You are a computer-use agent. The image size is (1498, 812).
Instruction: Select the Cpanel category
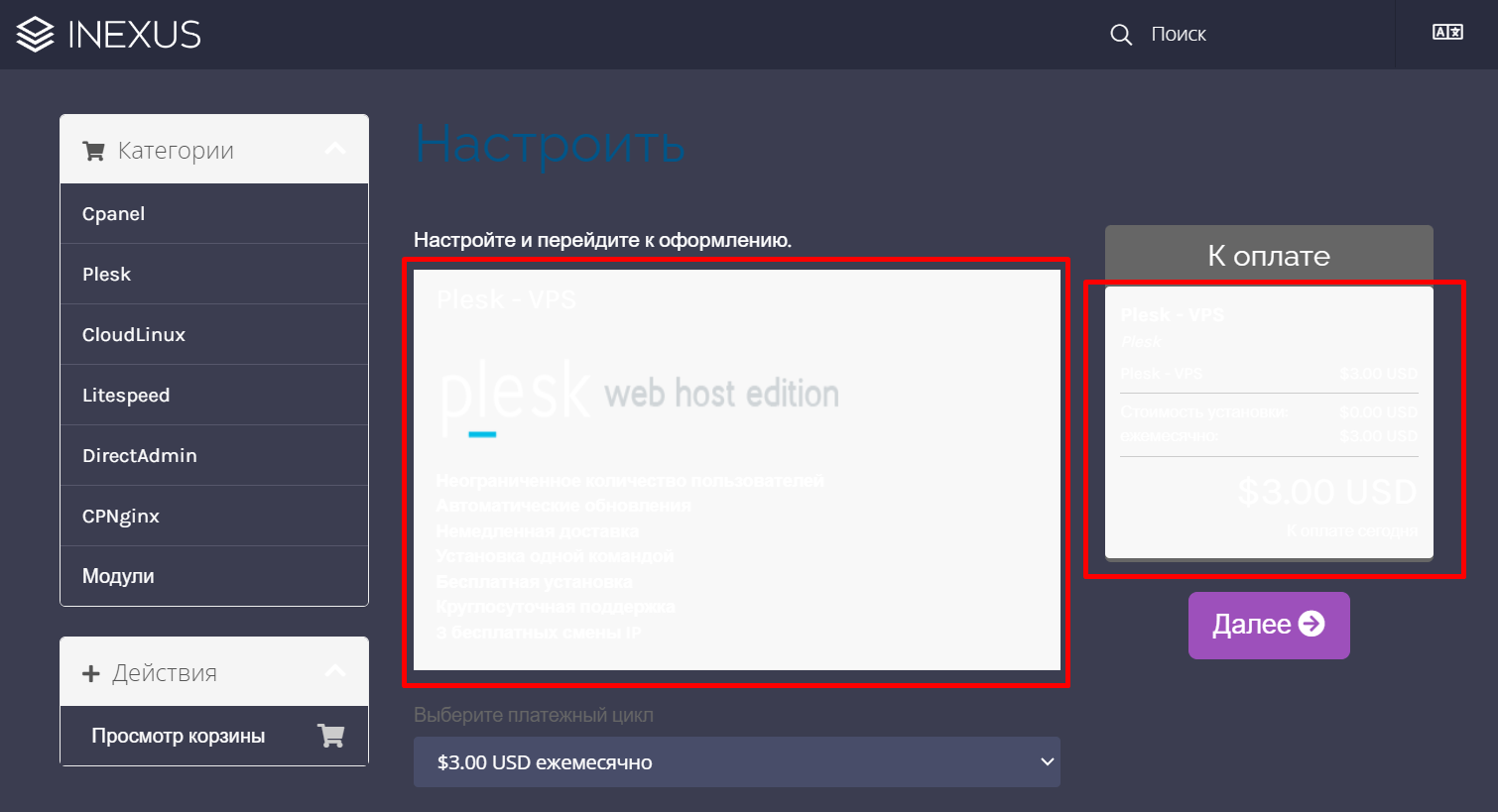click(114, 214)
